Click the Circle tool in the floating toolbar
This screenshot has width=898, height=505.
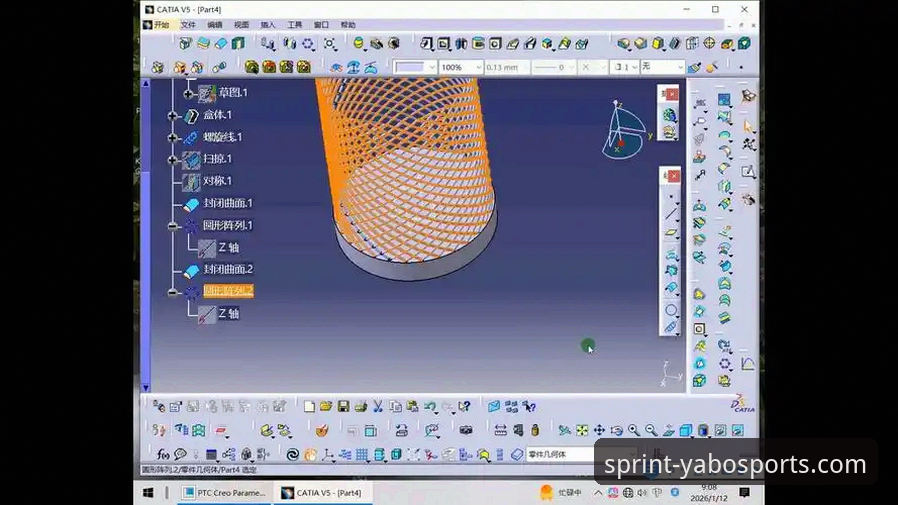[x=671, y=310]
